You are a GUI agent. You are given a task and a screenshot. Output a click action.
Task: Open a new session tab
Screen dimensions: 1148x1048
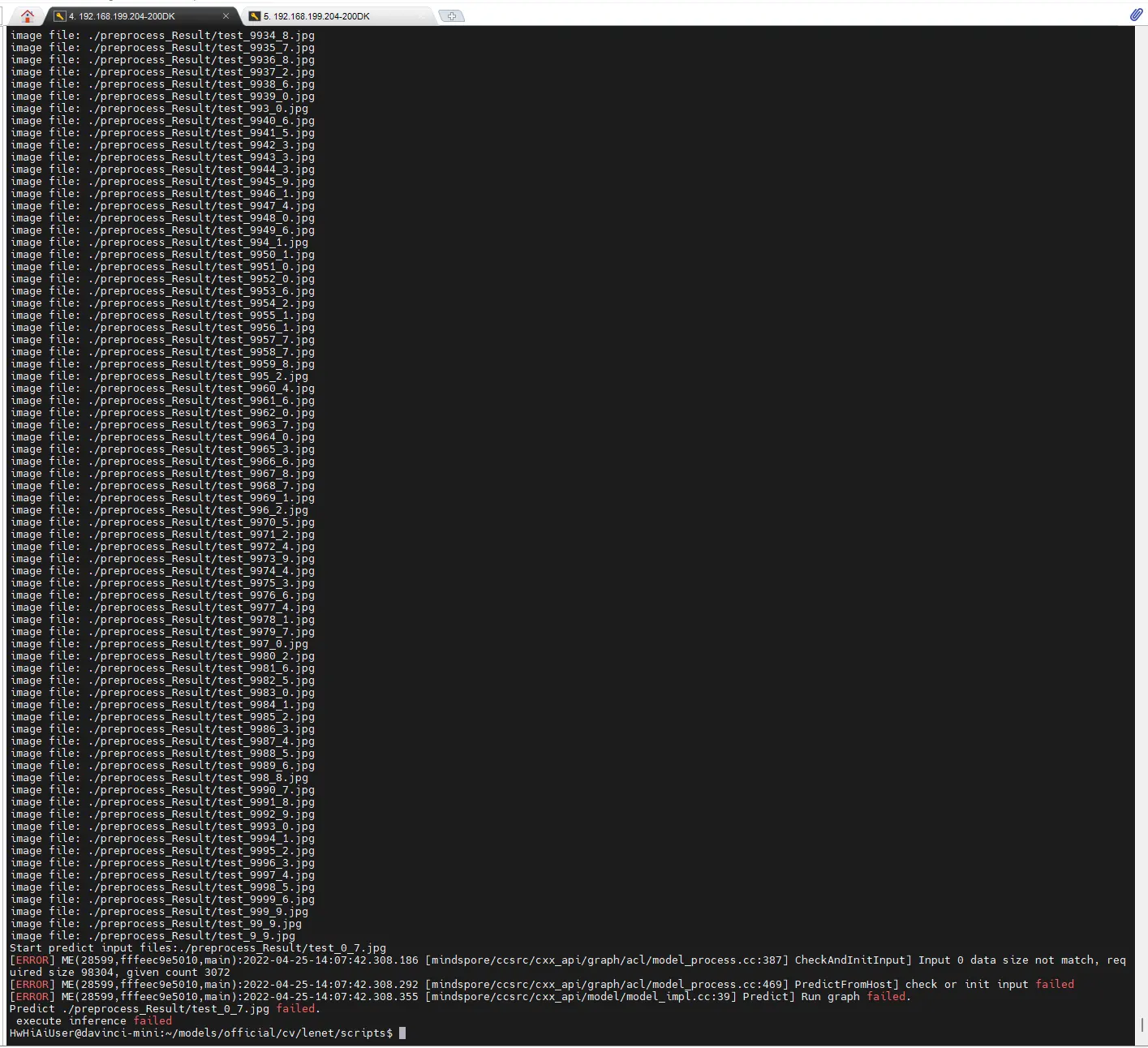click(x=452, y=16)
